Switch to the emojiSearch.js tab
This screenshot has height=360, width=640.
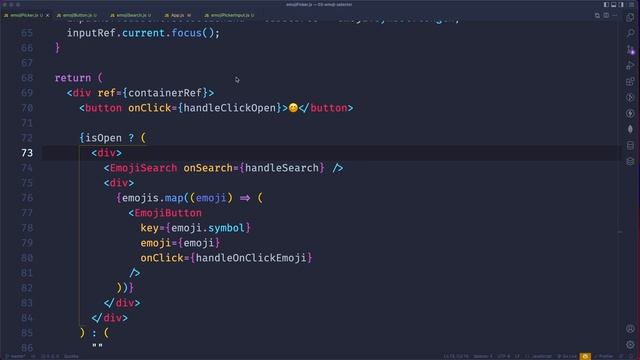[x=131, y=15]
